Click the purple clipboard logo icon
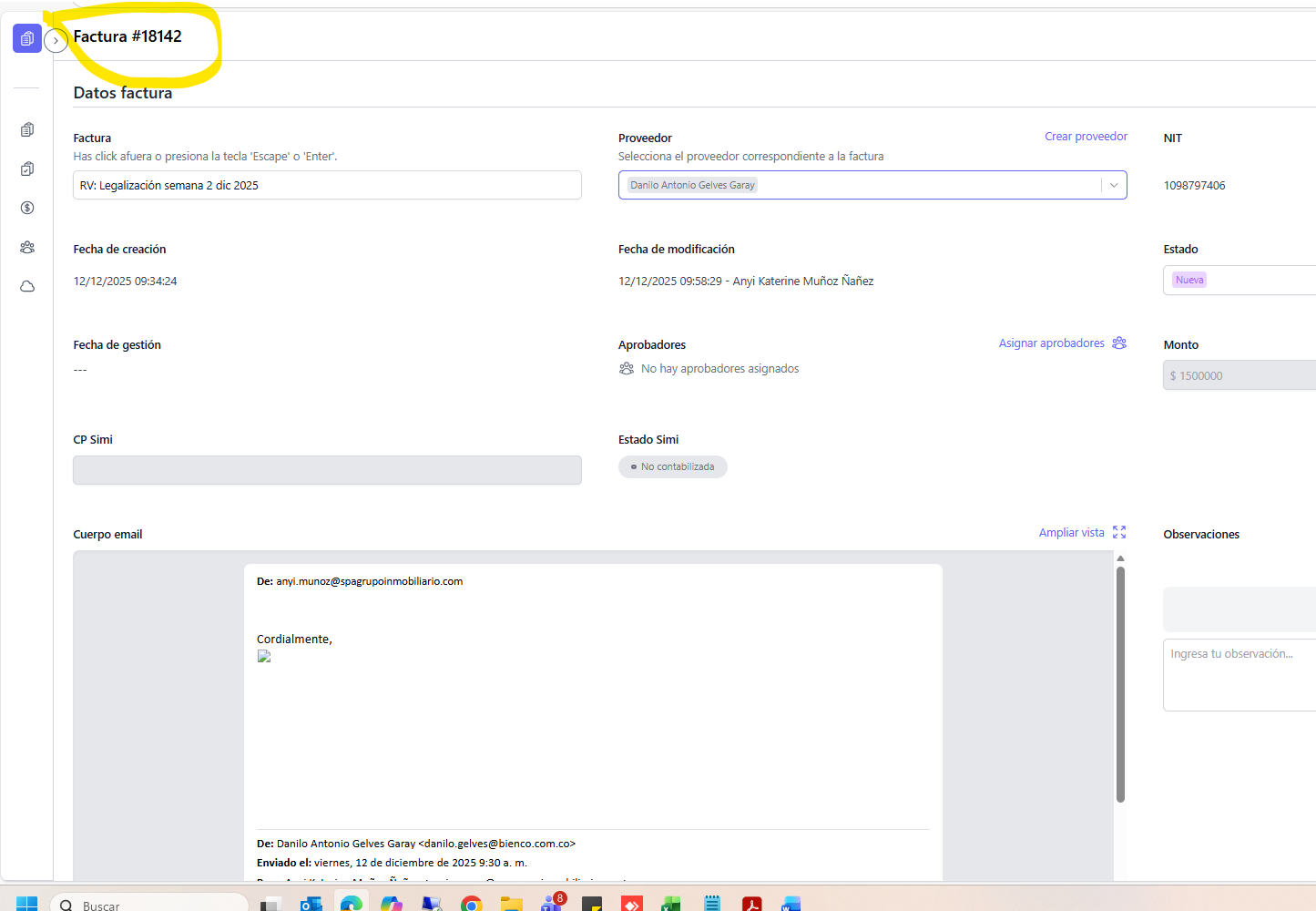 tap(27, 38)
